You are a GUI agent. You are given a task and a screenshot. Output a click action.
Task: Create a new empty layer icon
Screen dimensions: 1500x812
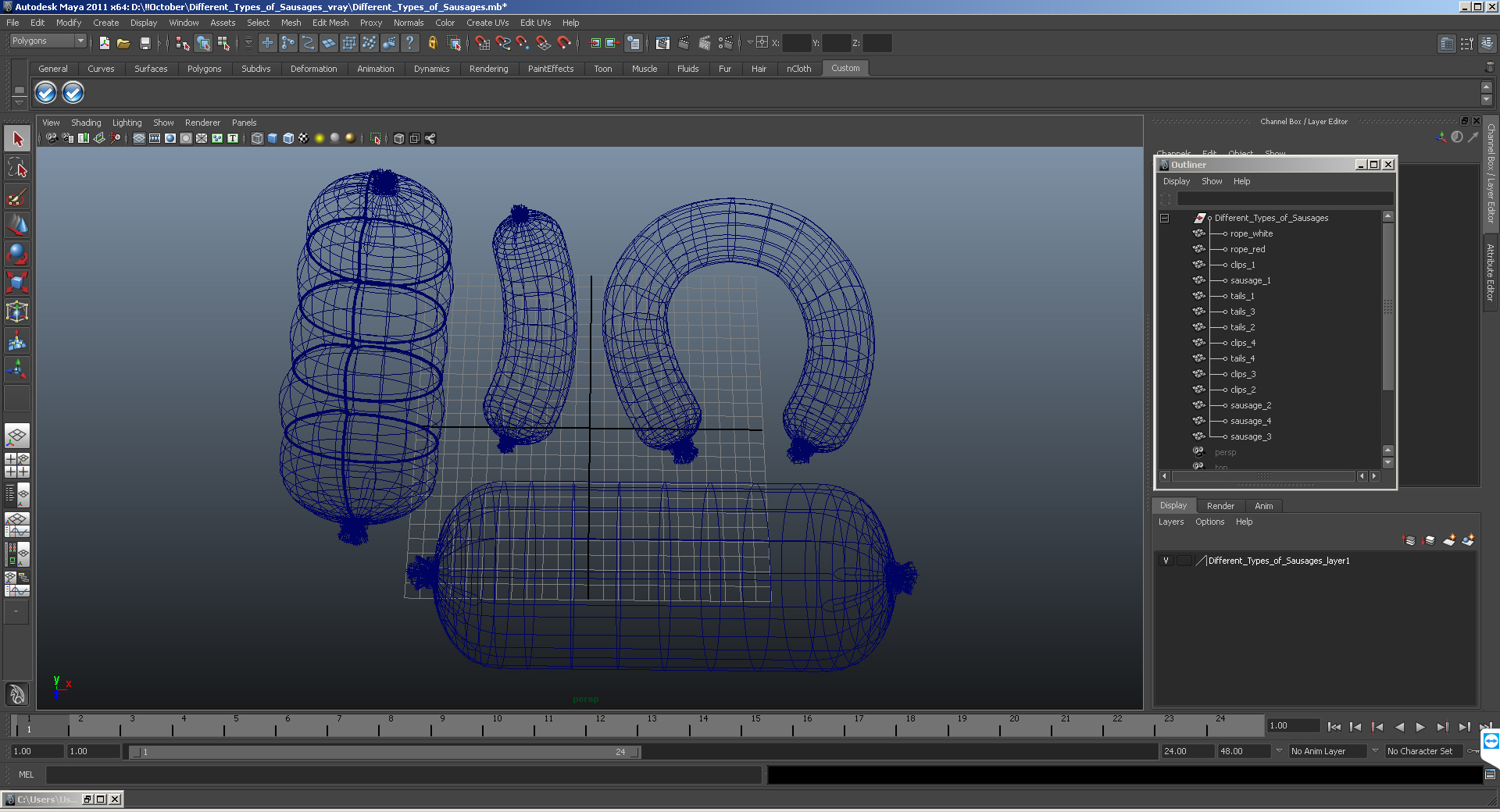click(1449, 540)
